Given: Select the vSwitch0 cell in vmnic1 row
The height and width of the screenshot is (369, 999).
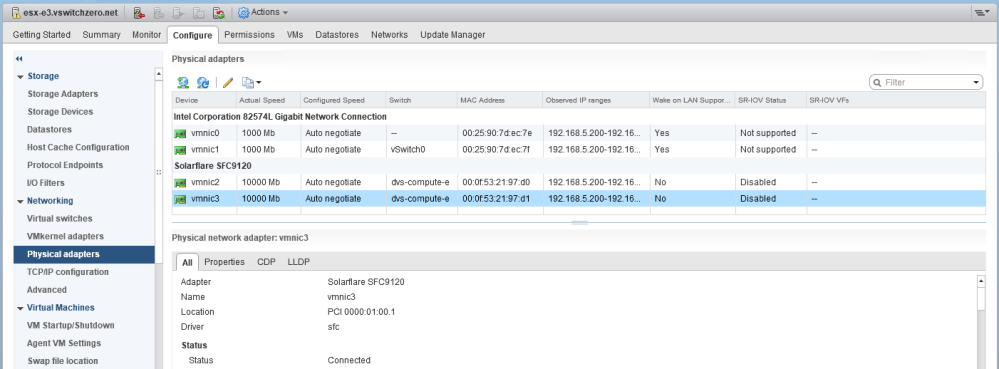Looking at the screenshot, I should (408, 150).
